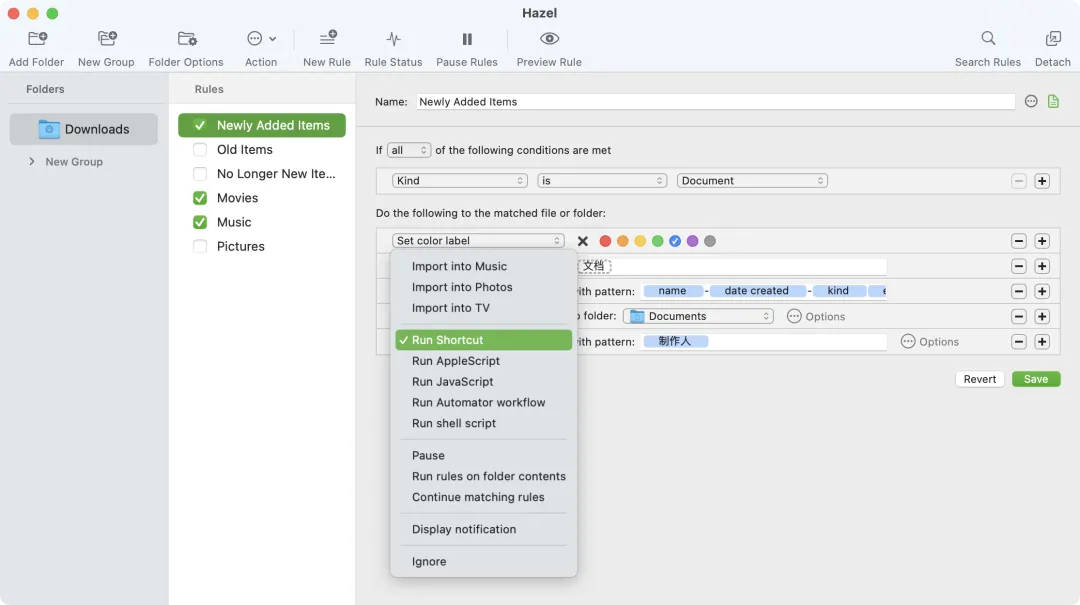Click the Add Folder toolbar icon
The image size is (1080, 605).
click(37, 39)
